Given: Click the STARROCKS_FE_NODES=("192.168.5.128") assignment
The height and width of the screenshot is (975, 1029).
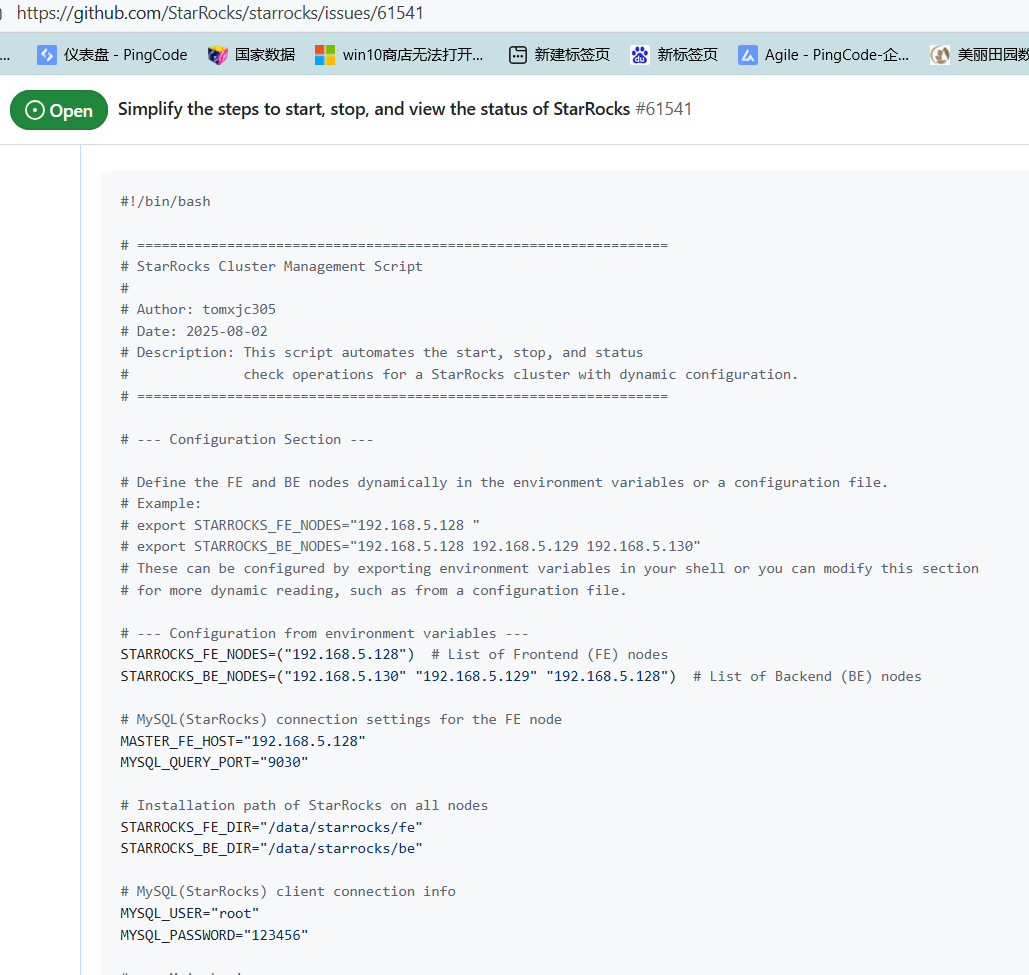Looking at the screenshot, I should click(x=267, y=654).
